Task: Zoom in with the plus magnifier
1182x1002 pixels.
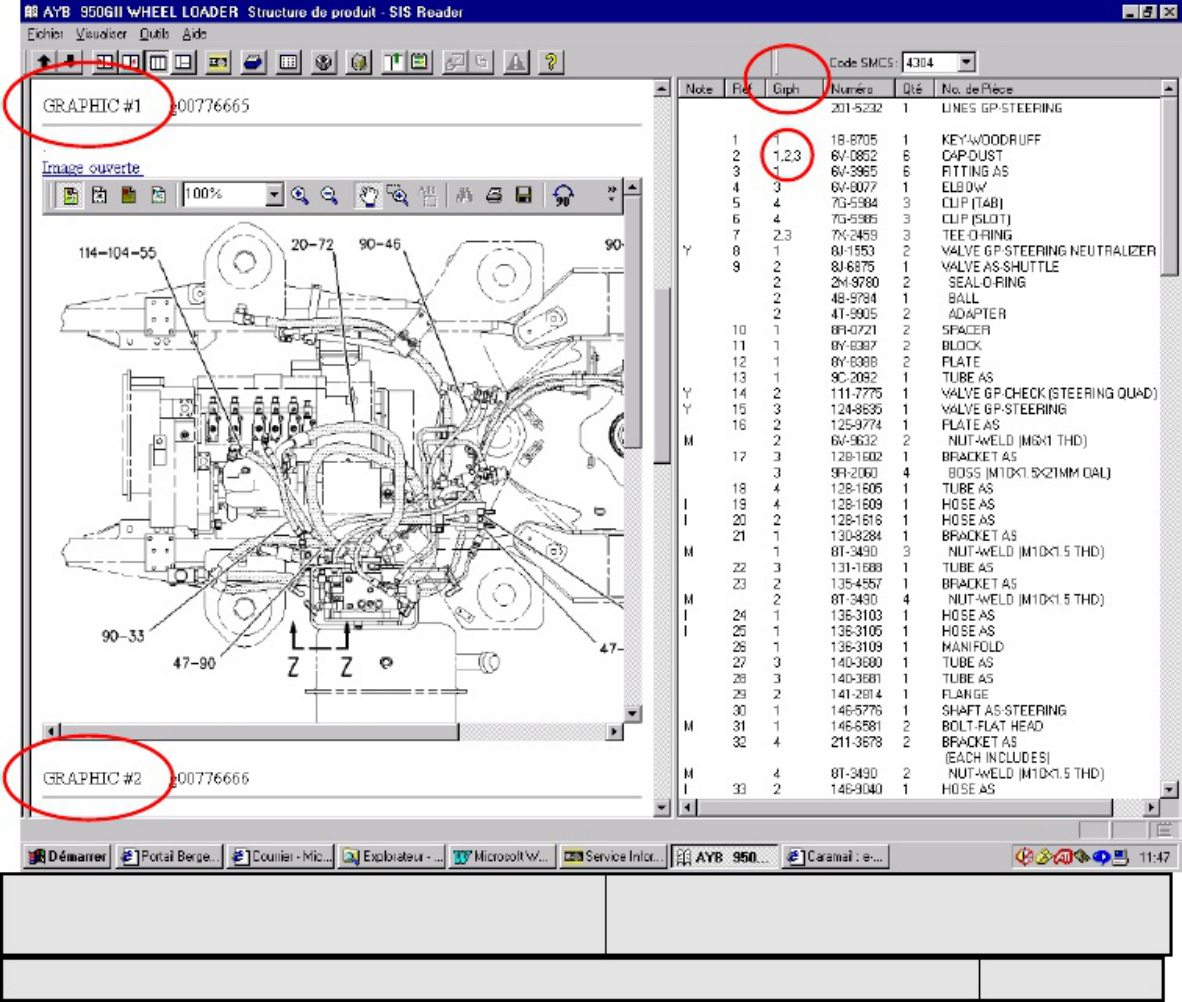Action: point(300,195)
